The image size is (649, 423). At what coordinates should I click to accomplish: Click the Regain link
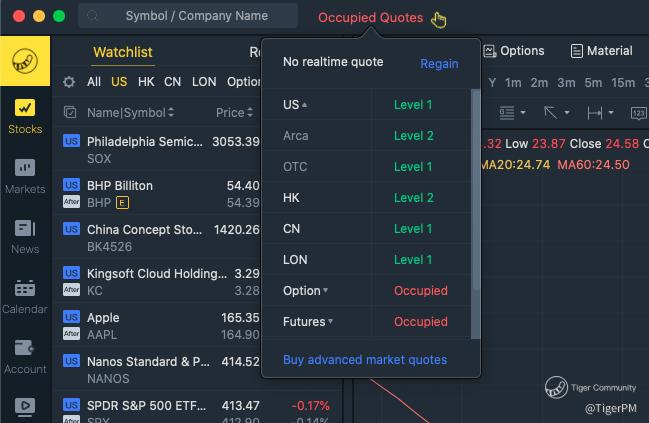click(x=439, y=63)
